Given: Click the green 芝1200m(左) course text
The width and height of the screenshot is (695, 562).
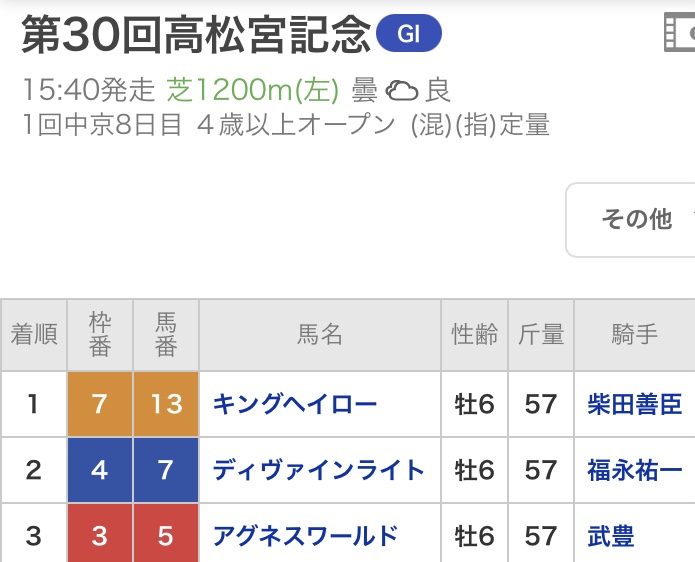Looking at the screenshot, I should click(x=253, y=90).
